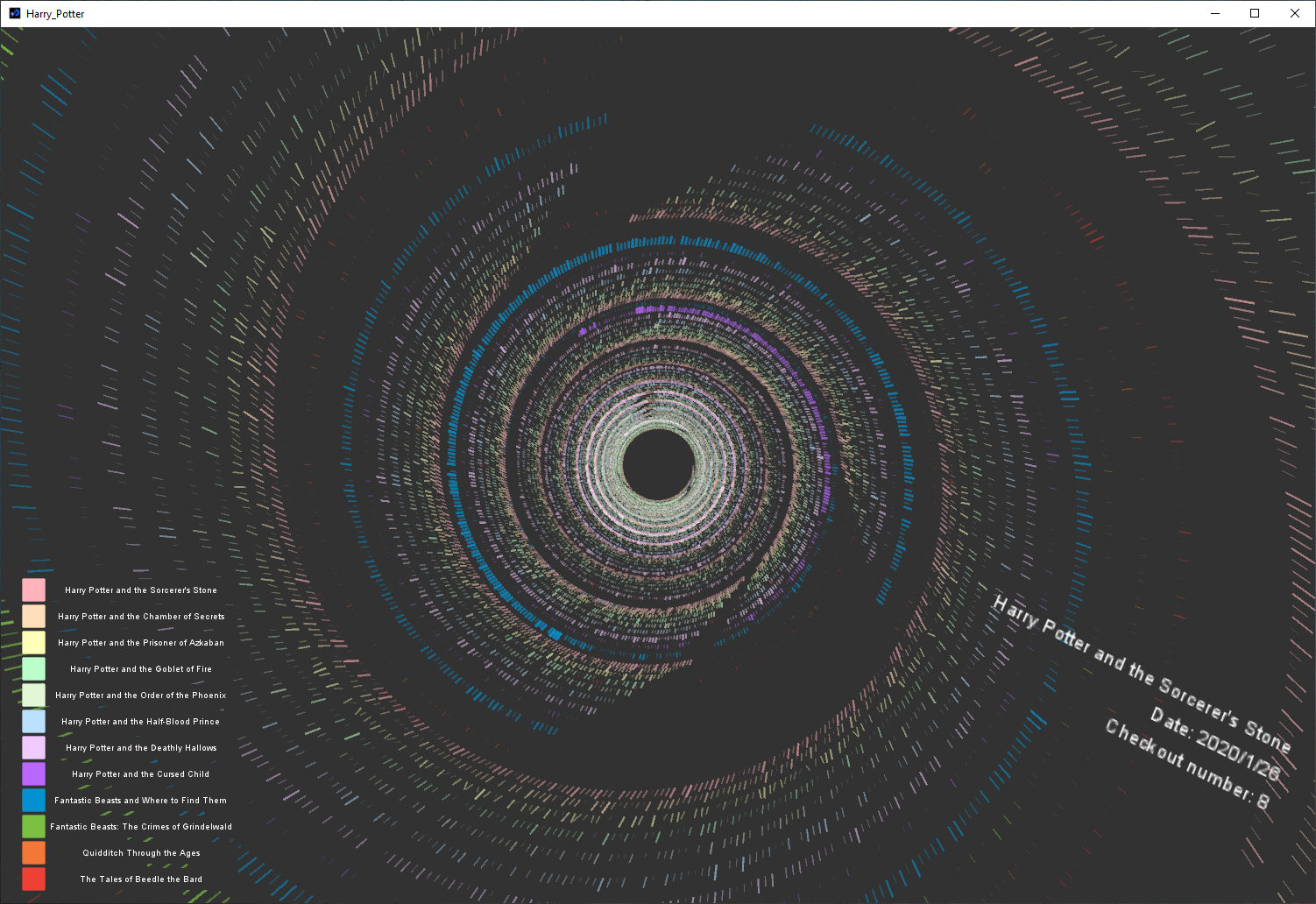Click the yellow Prisoner of Azkaban swatch

33,642
